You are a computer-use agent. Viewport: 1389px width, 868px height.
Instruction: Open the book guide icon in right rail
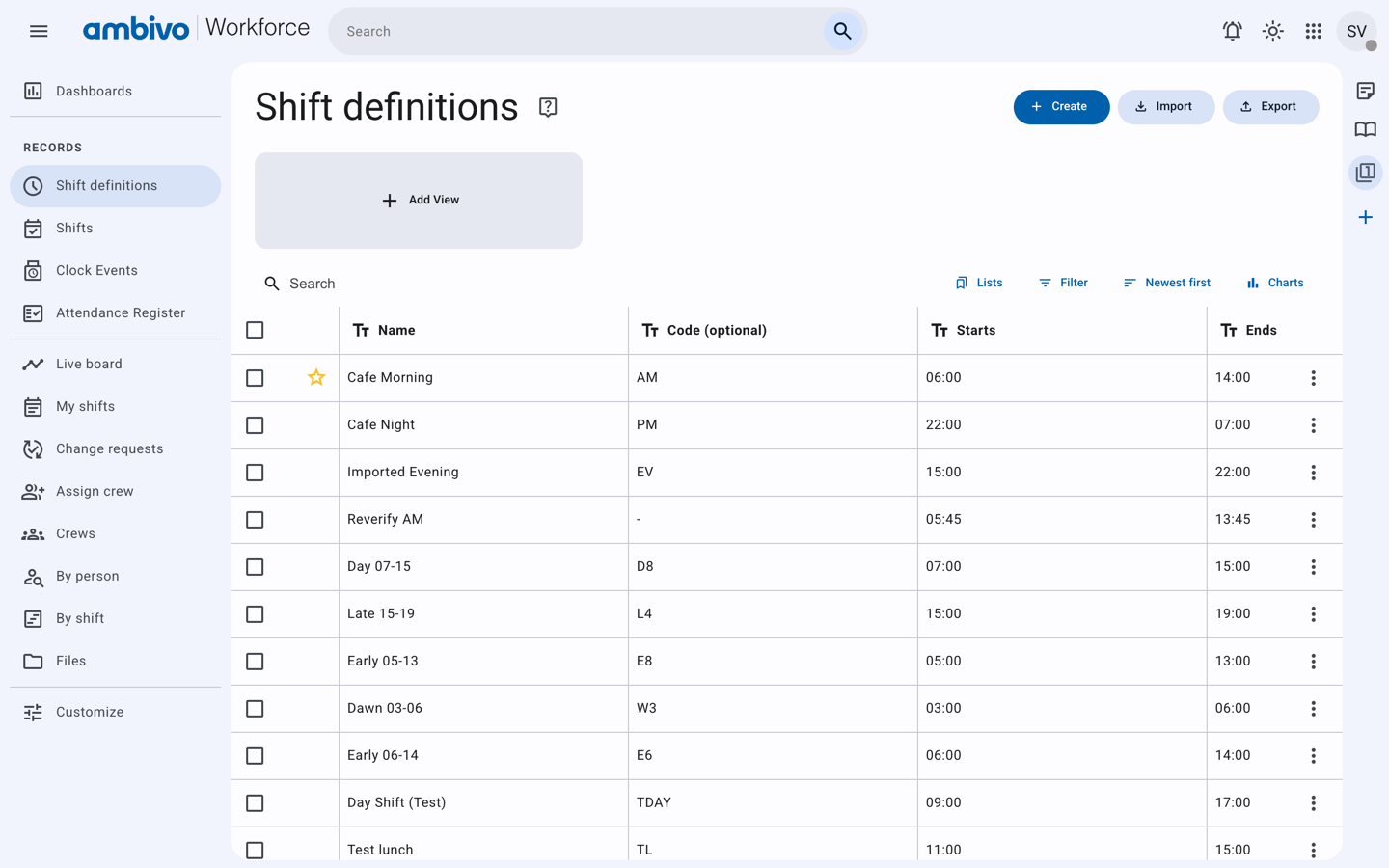click(x=1365, y=130)
